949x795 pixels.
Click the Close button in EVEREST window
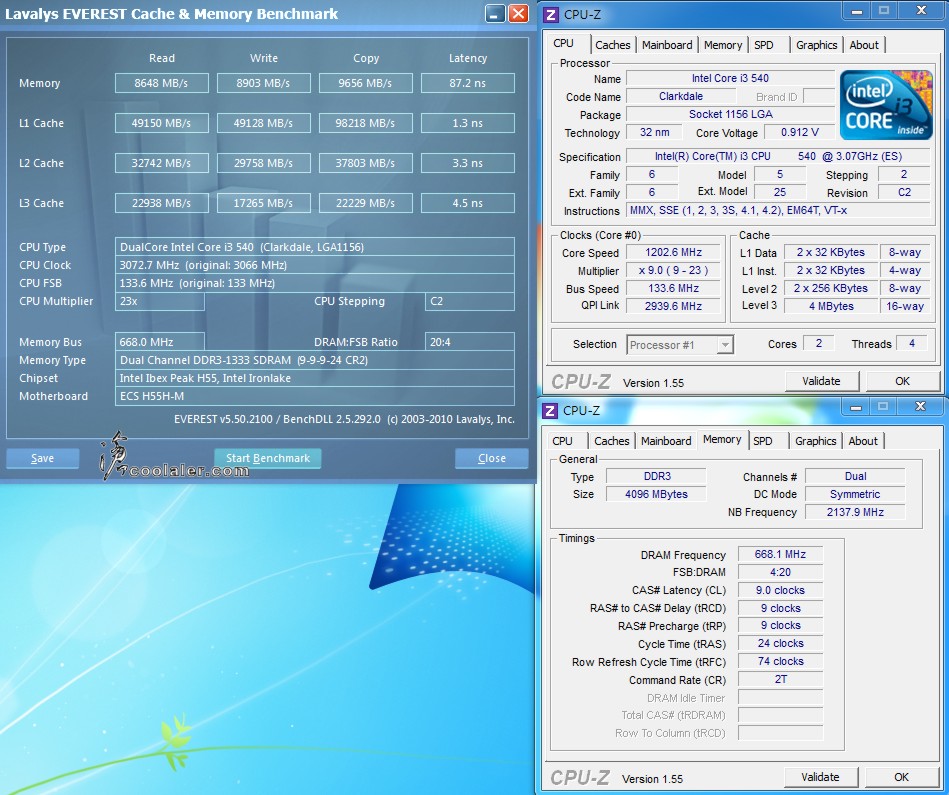[x=491, y=459]
